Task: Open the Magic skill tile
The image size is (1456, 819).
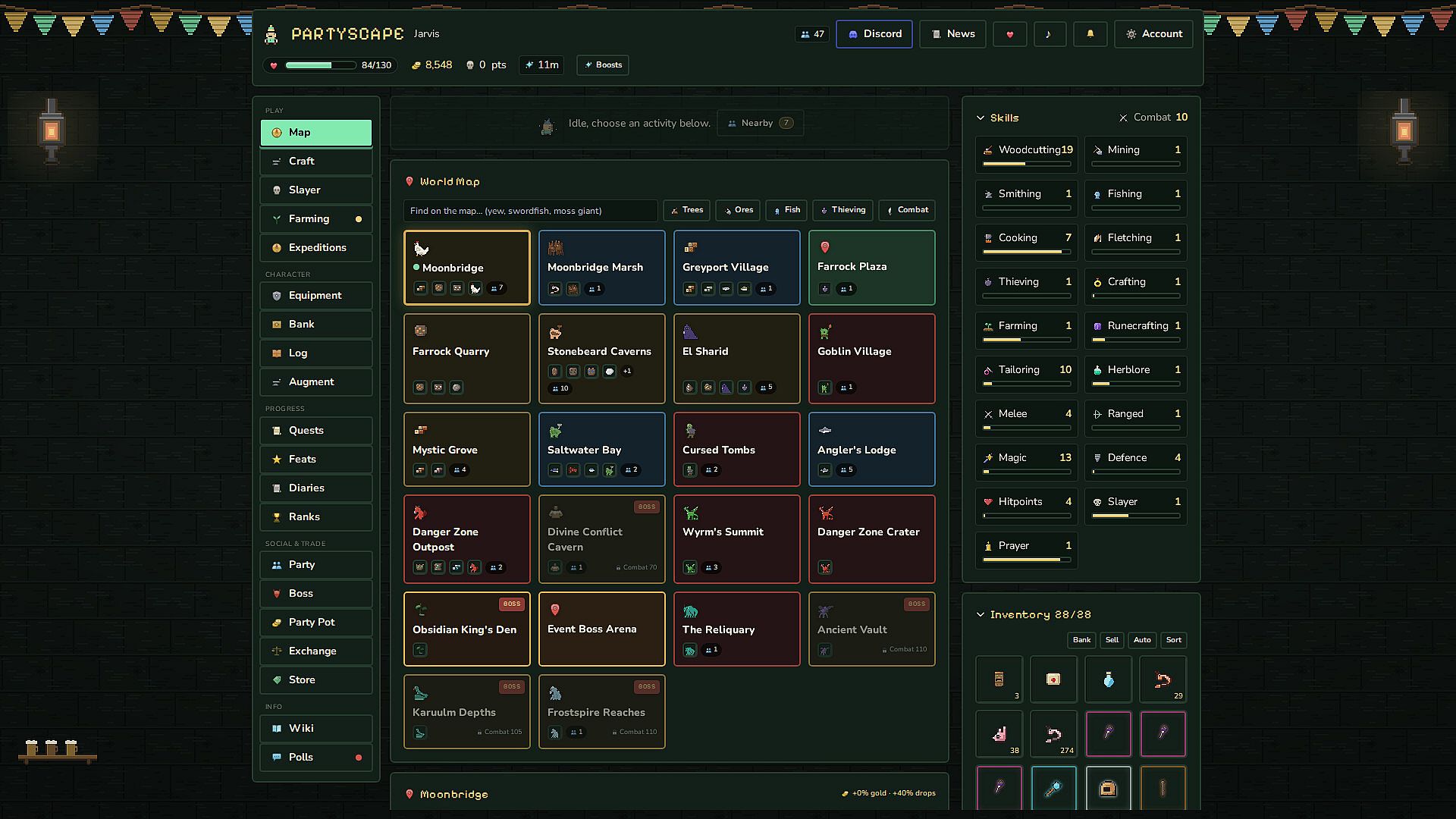Action: (1027, 462)
